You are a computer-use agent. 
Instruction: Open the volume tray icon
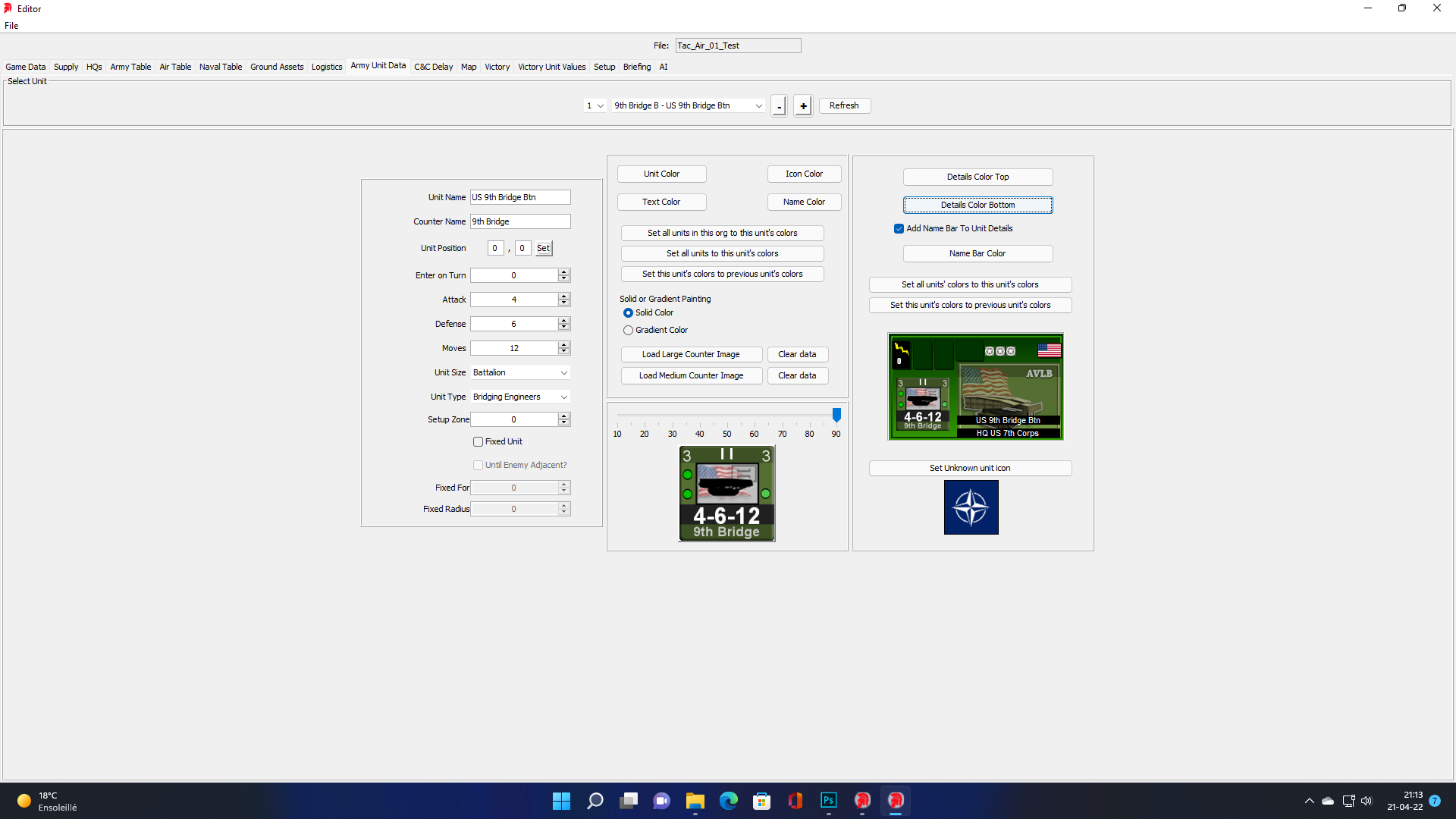[1367, 801]
